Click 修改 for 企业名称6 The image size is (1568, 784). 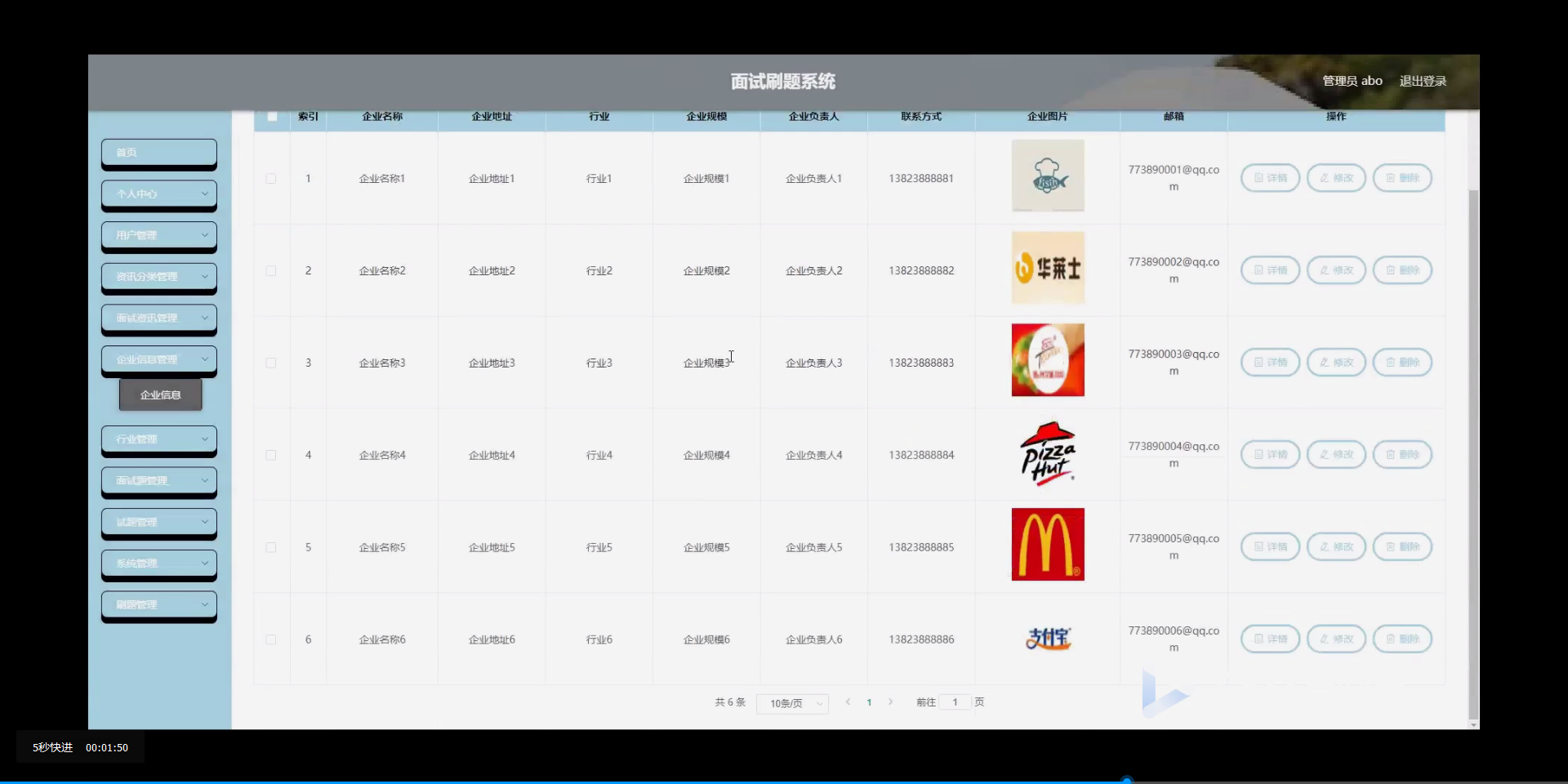pos(1336,639)
